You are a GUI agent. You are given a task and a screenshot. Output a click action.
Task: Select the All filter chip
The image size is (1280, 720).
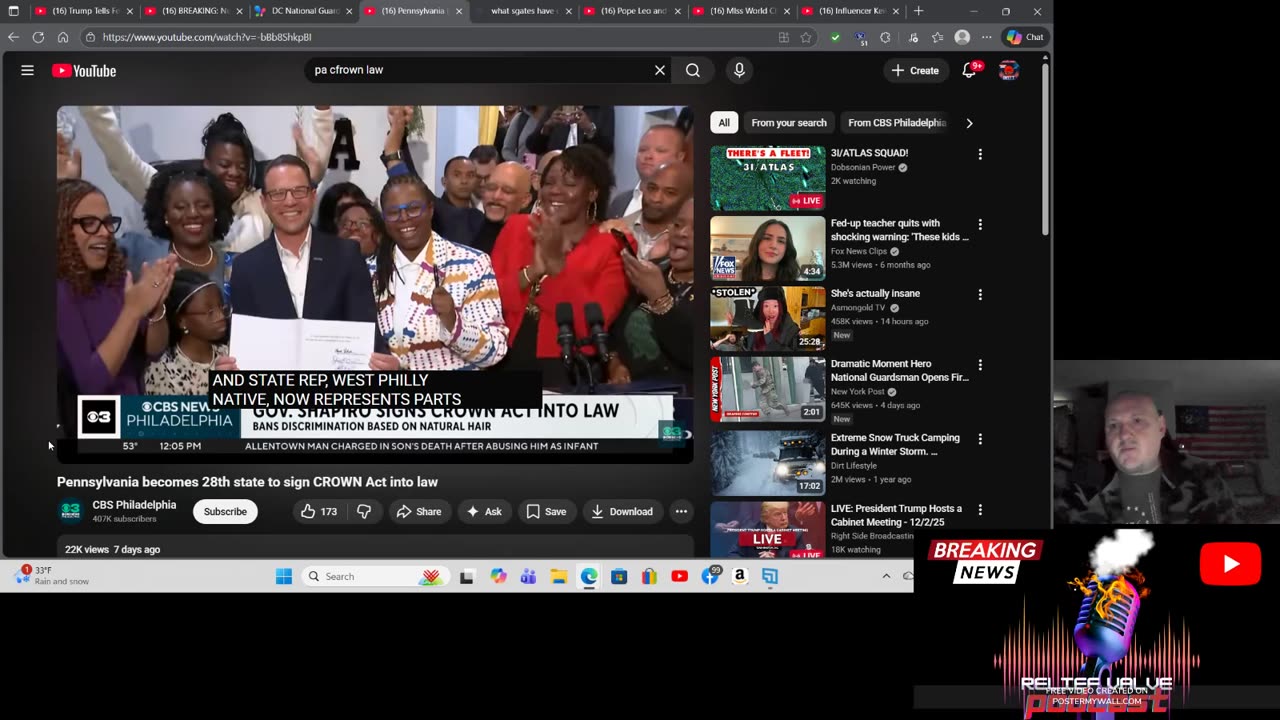tap(724, 123)
